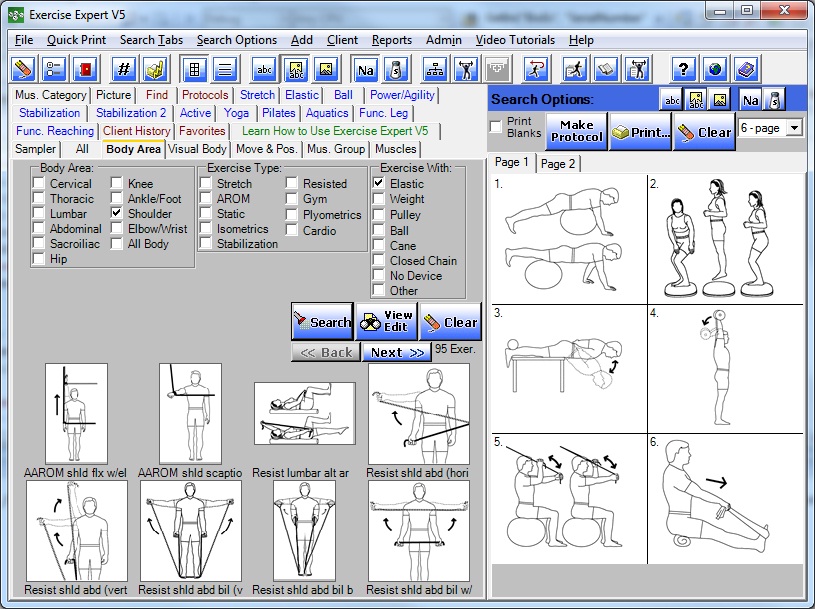Switch to the Visual Body tab
The height and width of the screenshot is (609, 815).
pos(197,149)
